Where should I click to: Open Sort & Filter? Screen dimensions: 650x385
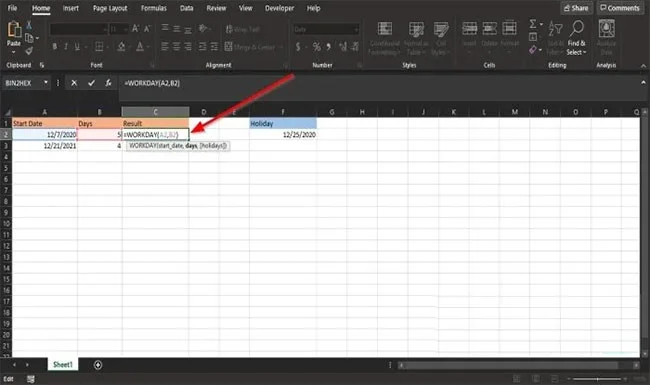click(555, 37)
